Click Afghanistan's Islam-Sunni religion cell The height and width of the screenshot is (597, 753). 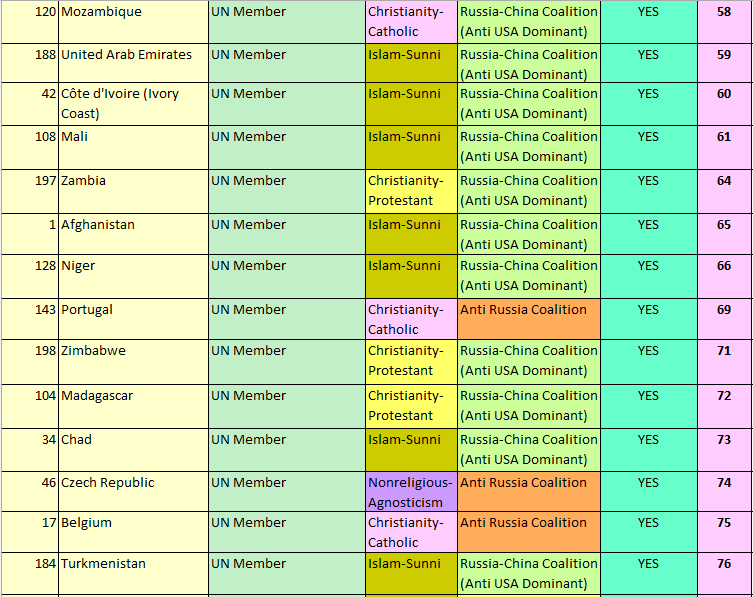411,234
